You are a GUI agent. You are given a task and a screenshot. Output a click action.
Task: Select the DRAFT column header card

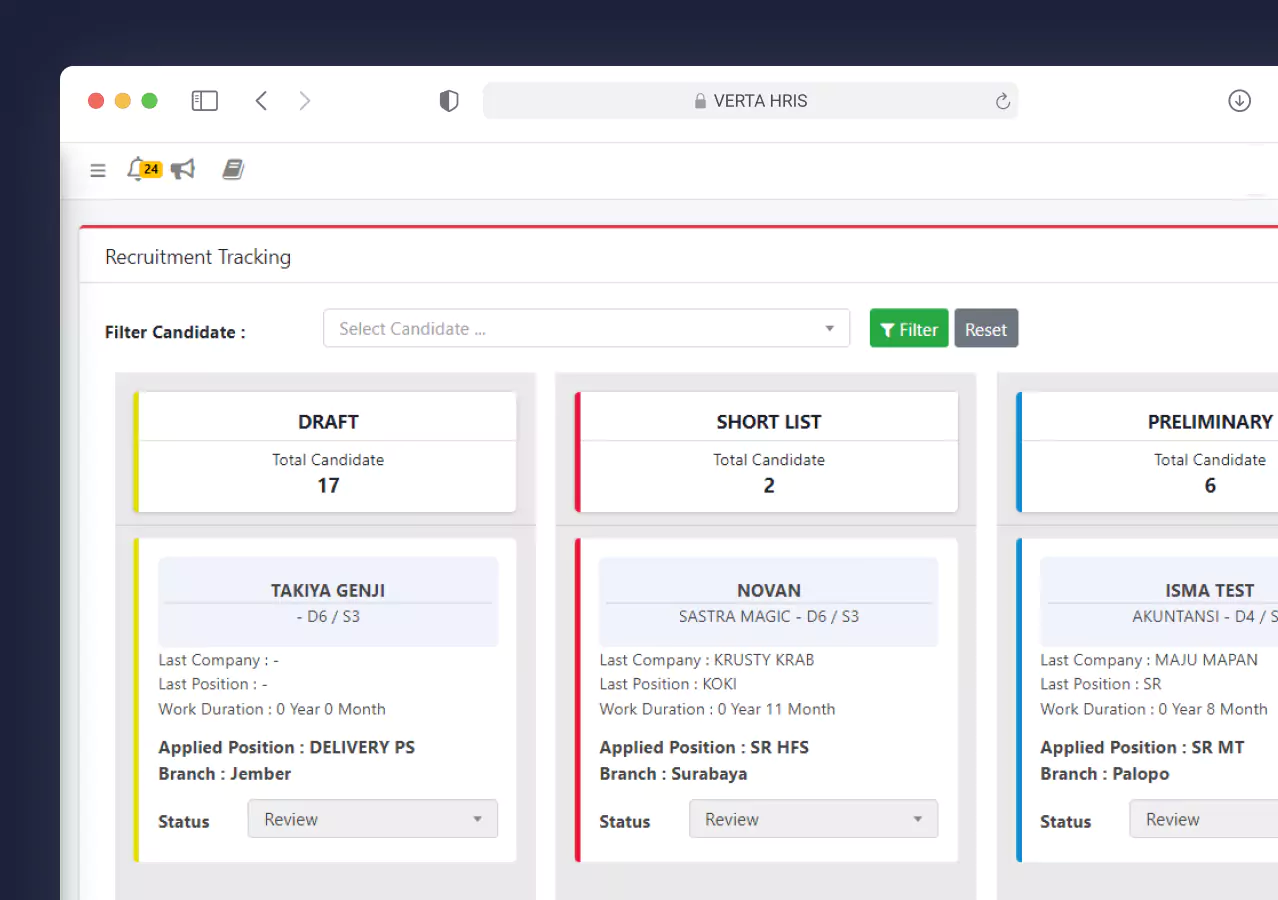[x=327, y=452]
